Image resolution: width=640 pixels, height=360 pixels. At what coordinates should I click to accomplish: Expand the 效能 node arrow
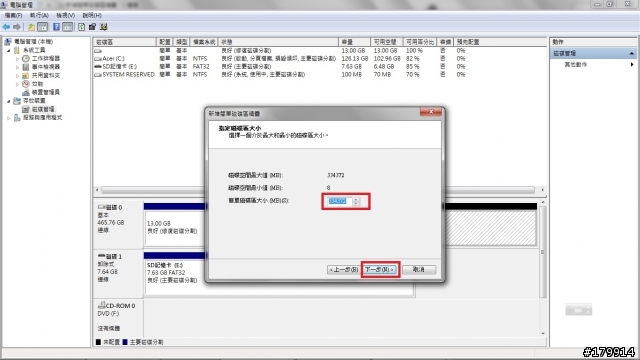click(x=17, y=84)
